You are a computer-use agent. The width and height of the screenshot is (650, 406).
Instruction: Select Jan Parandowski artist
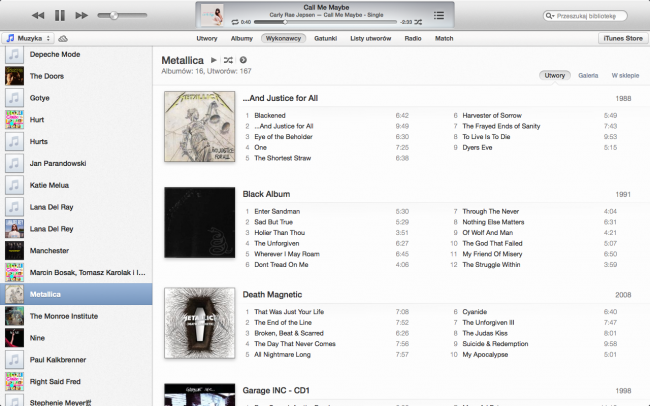[76, 163]
